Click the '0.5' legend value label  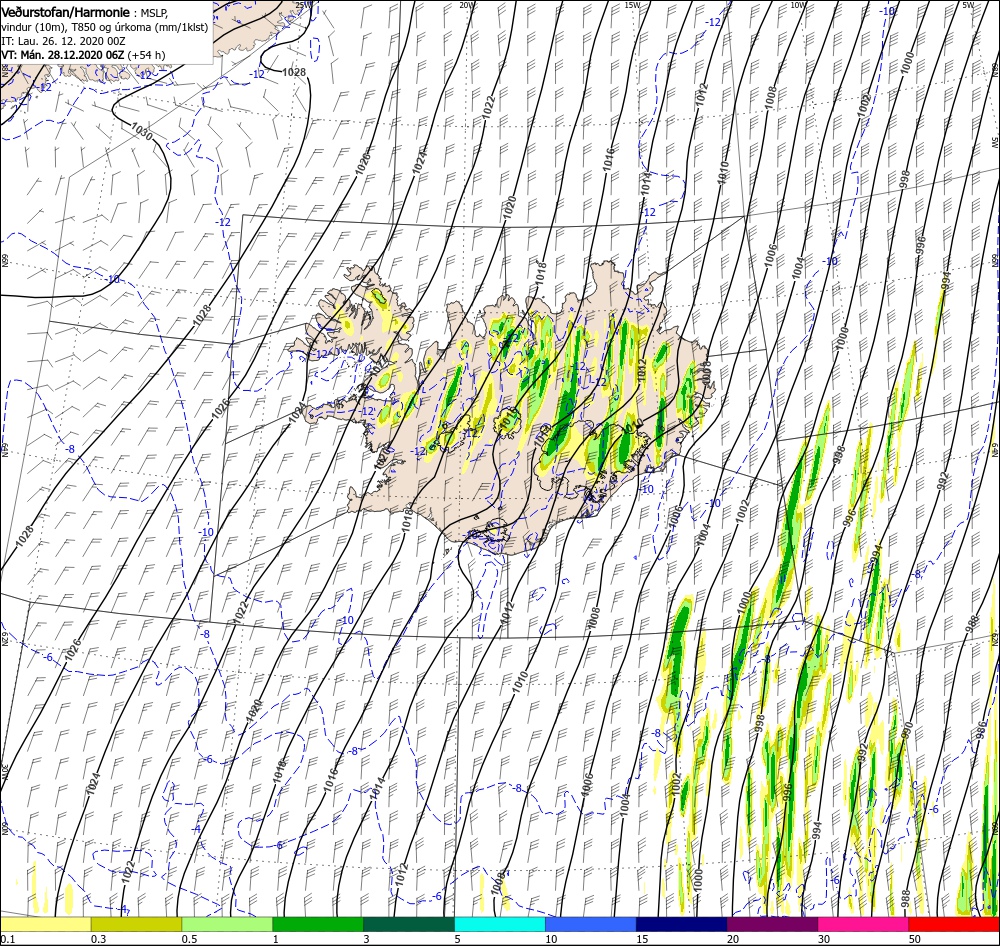tap(189, 939)
